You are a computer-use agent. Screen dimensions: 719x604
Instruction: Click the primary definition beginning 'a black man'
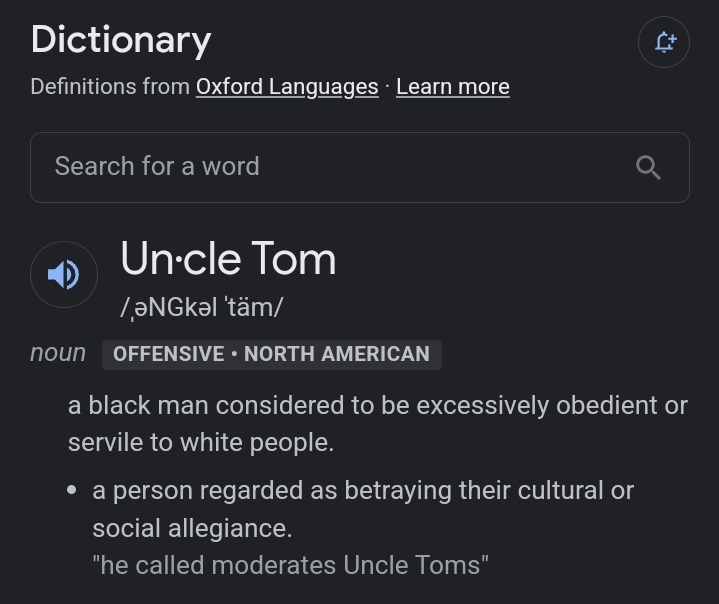click(x=378, y=424)
